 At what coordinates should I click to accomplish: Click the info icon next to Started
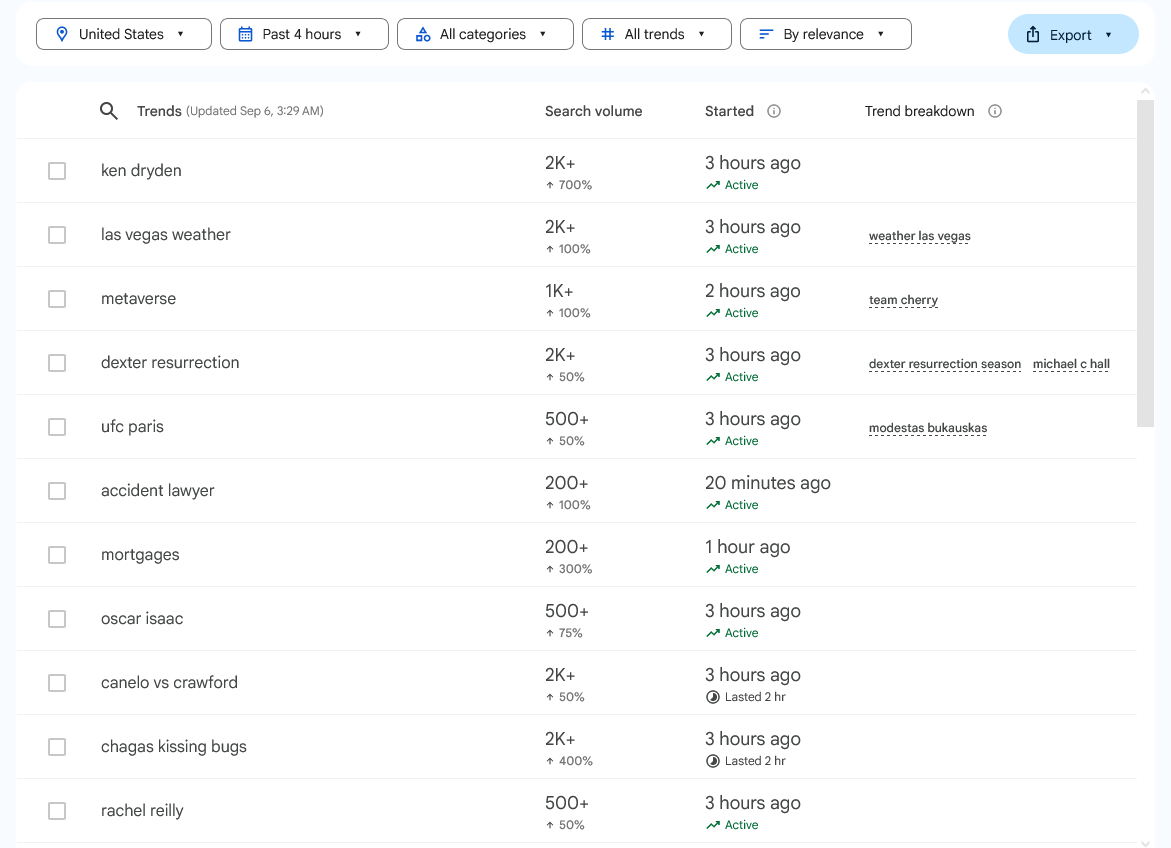pos(774,111)
